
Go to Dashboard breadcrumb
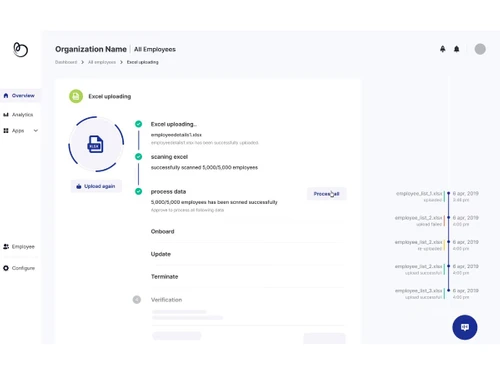tap(66, 62)
